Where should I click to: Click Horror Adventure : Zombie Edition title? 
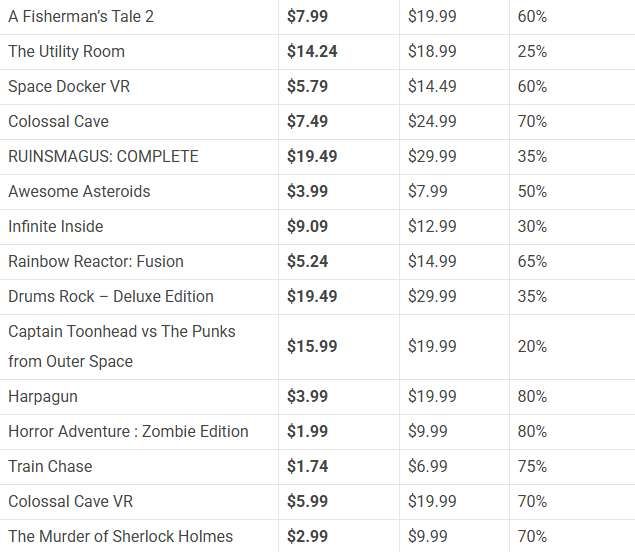(128, 432)
